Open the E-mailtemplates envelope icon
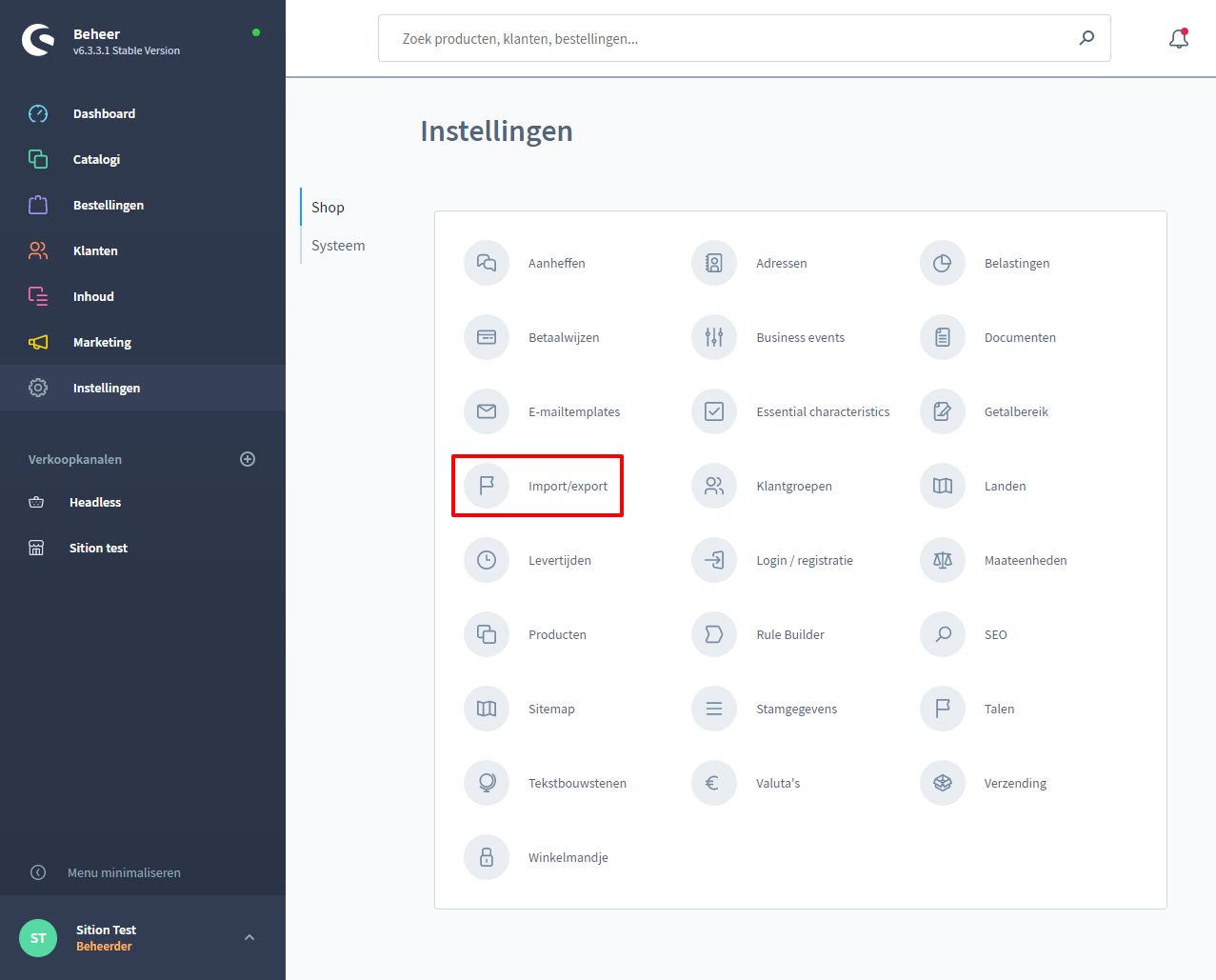The height and width of the screenshot is (980, 1216). (487, 411)
